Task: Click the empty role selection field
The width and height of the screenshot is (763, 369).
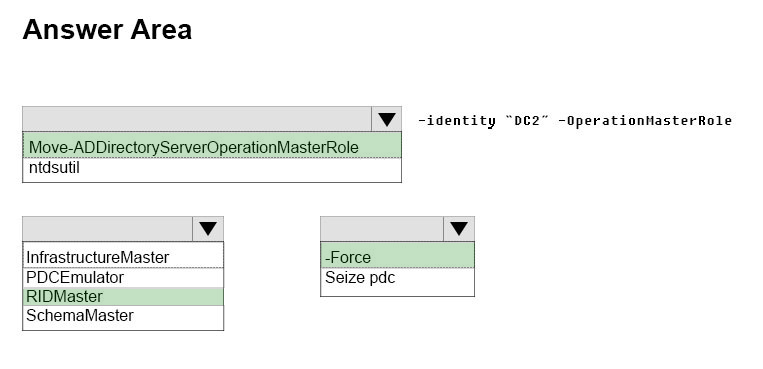Action: coord(108,229)
